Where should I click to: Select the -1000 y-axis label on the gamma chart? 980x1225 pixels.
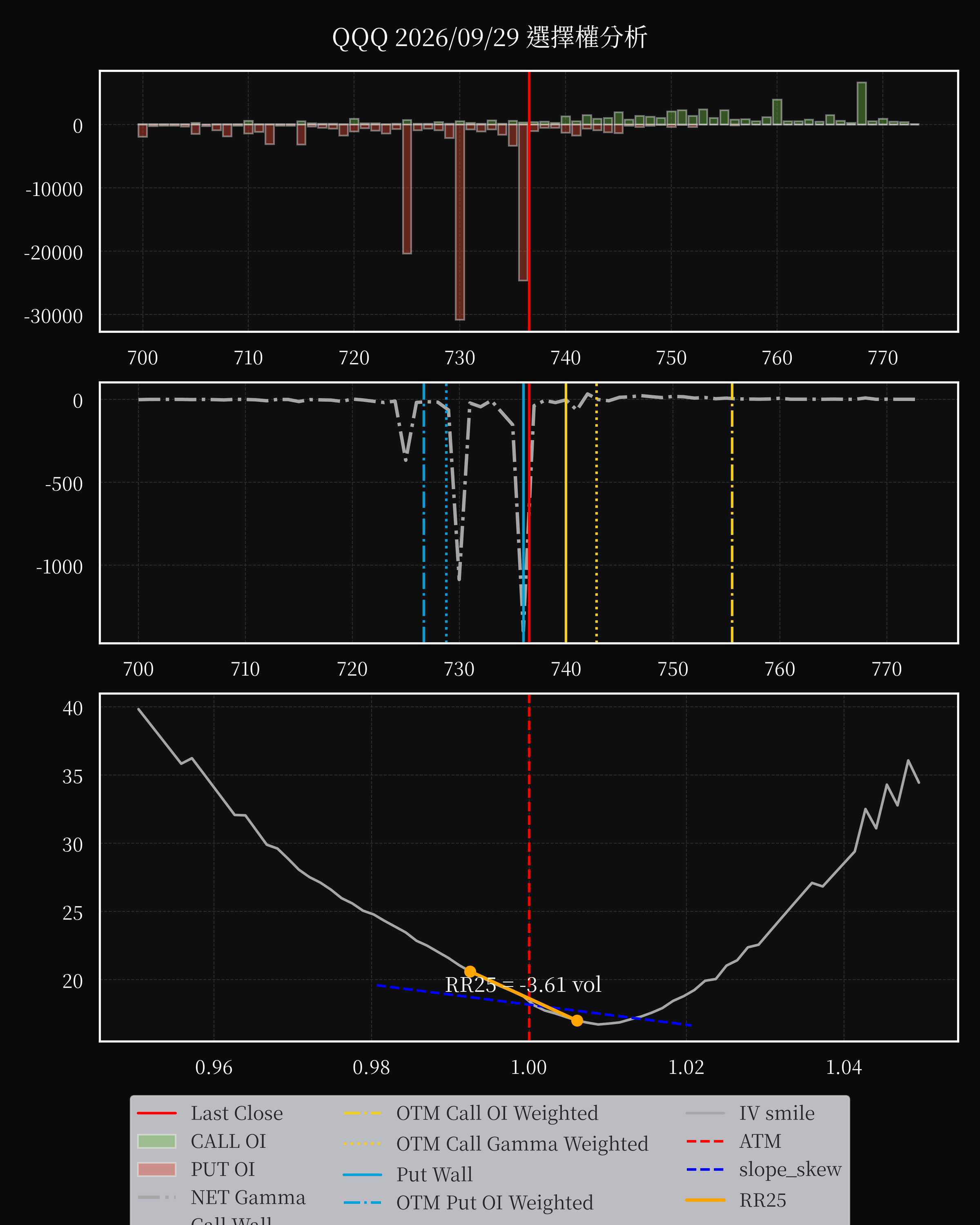(x=59, y=566)
